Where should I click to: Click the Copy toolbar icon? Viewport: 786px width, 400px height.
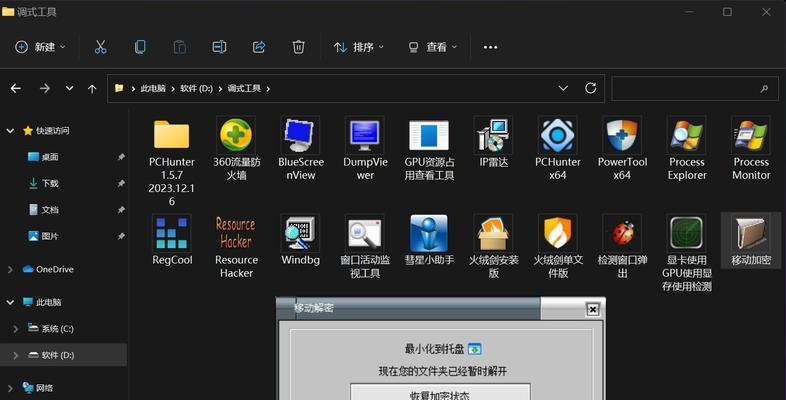click(140, 47)
